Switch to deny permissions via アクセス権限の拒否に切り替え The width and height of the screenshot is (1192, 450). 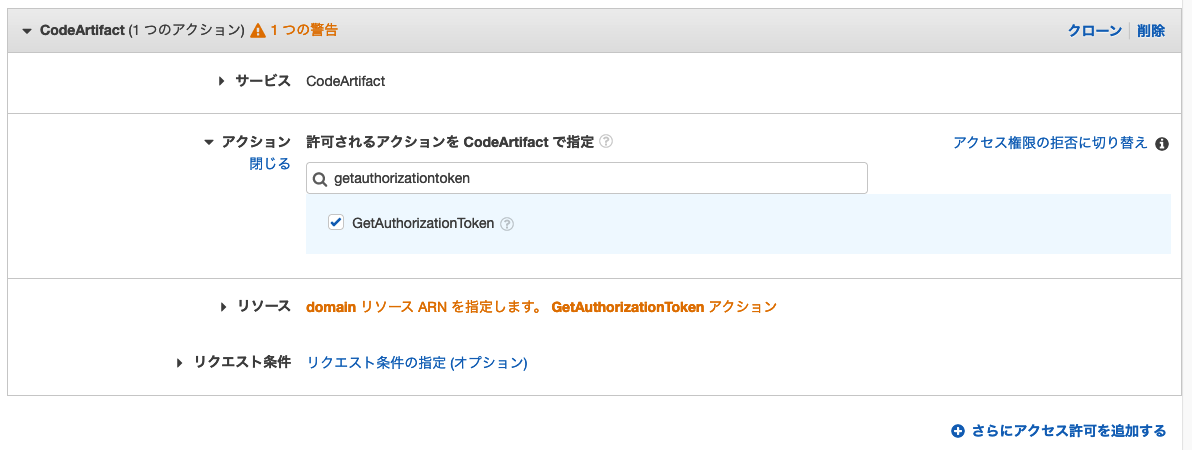1050,143
